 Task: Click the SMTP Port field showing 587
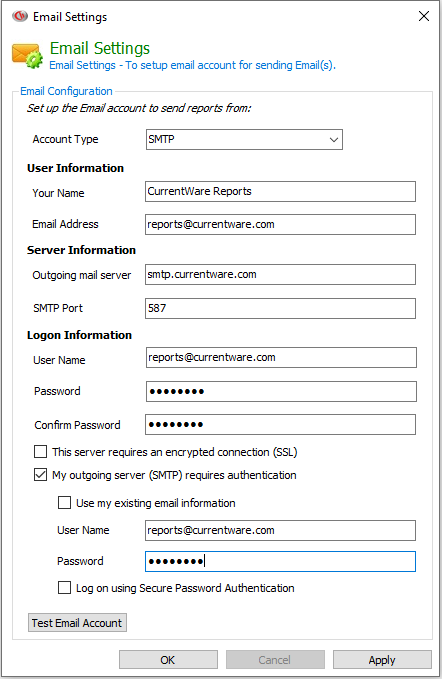click(281, 308)
